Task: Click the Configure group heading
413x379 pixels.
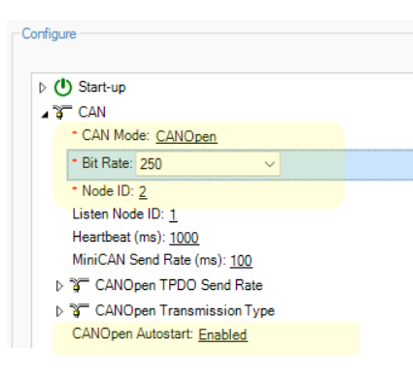Action: (49, 34)
